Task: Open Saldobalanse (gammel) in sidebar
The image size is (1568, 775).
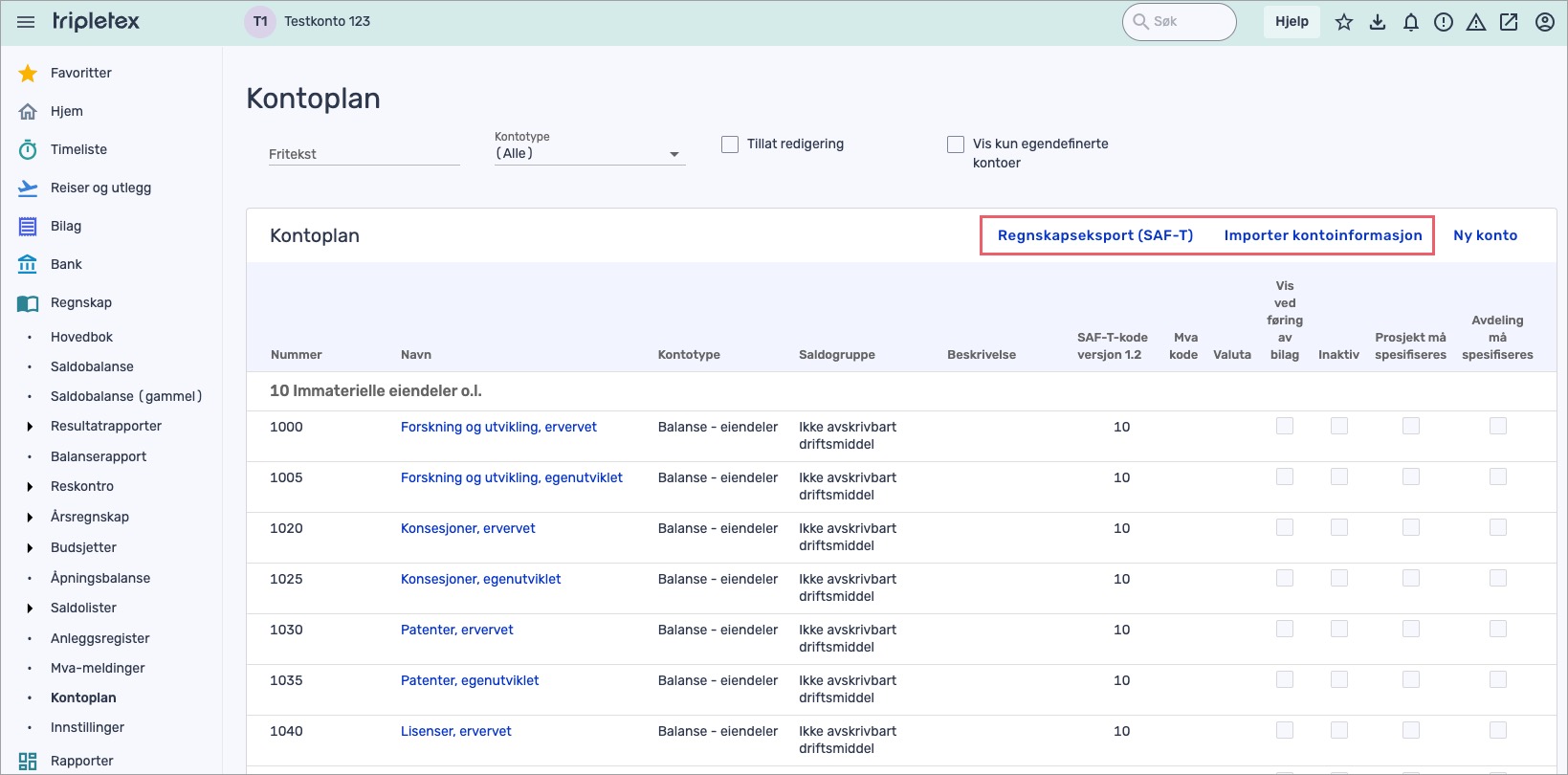Action: [x=126, y=396]
